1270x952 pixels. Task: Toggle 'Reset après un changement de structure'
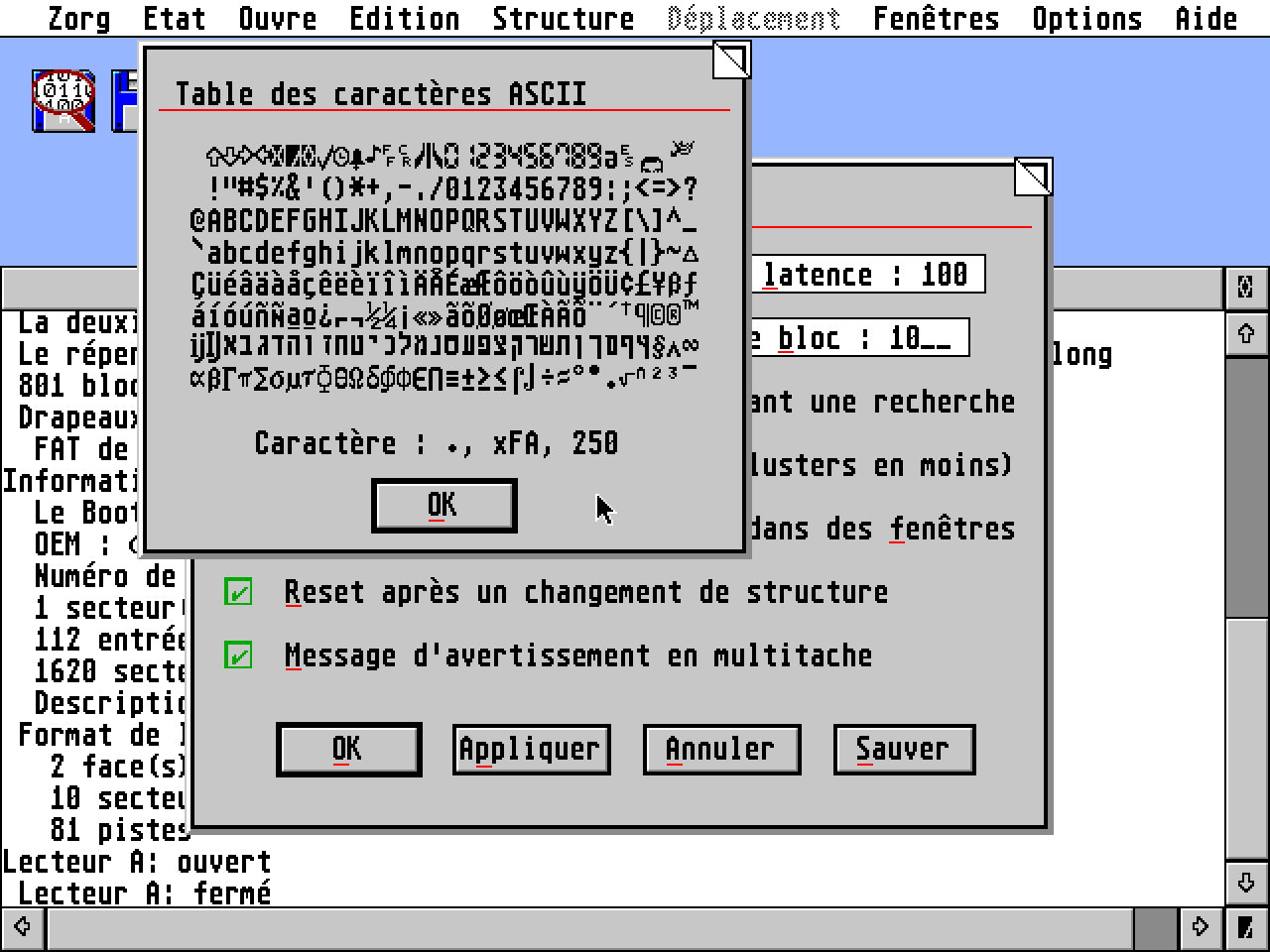(238, 592)
